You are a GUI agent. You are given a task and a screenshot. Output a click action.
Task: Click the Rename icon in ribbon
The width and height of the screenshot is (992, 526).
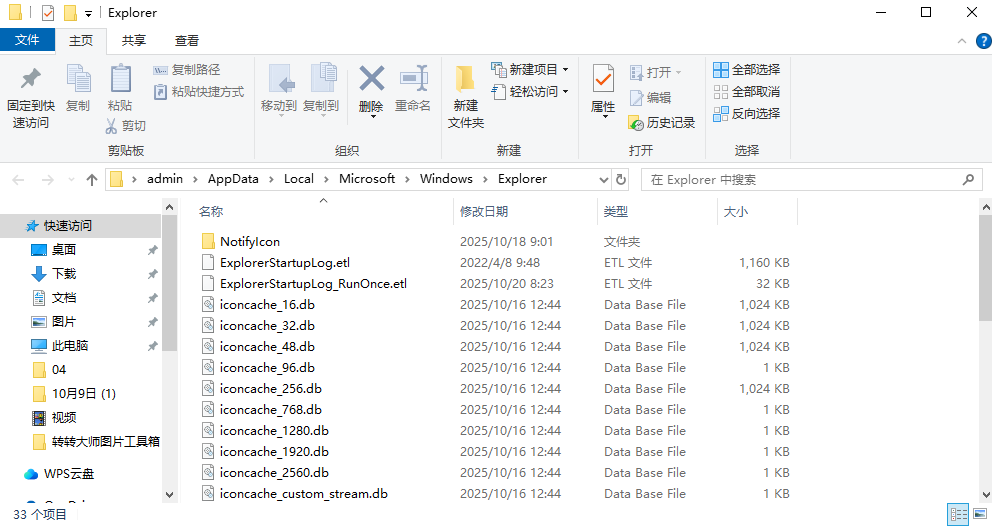tap(412, 79)
